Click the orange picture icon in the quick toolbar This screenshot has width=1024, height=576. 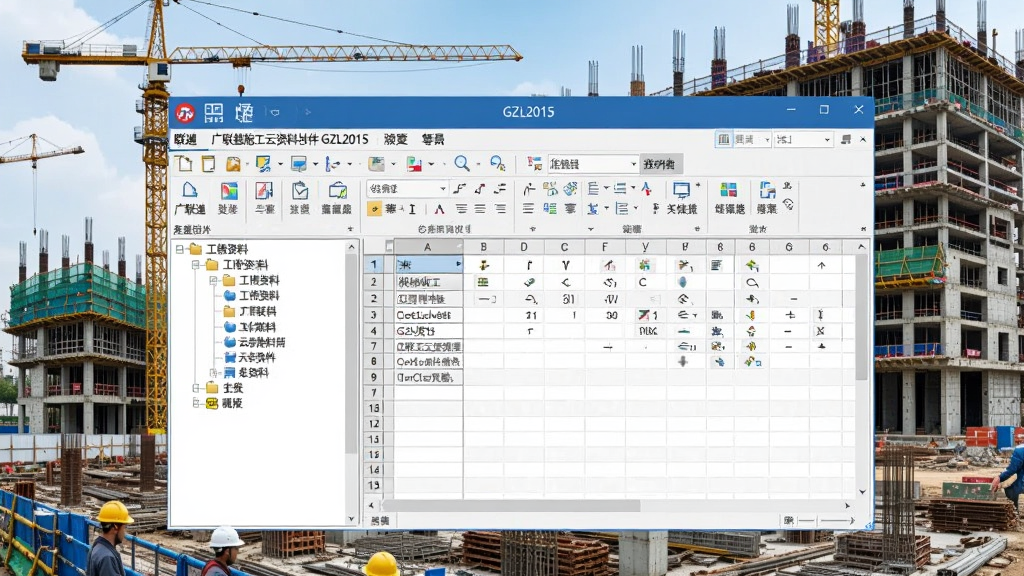(233, 164)
